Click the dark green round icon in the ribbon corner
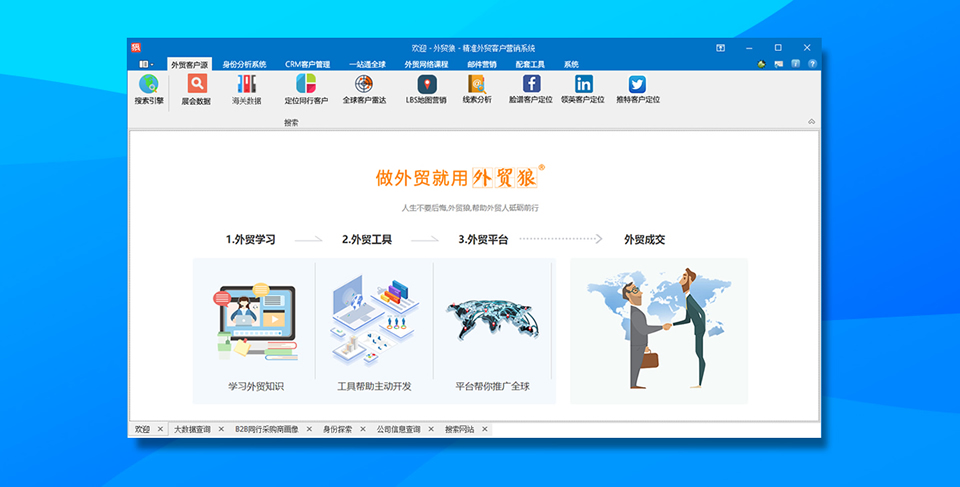 click(762, 64)
